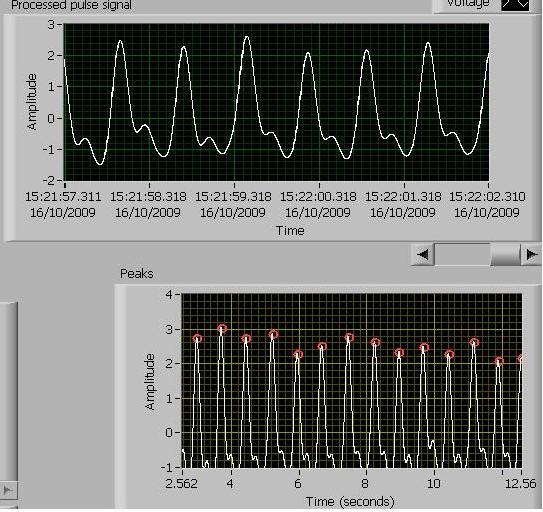Click the Voltage plot legend sample icon
The image size is (543, 512).
tap(515, 5)
